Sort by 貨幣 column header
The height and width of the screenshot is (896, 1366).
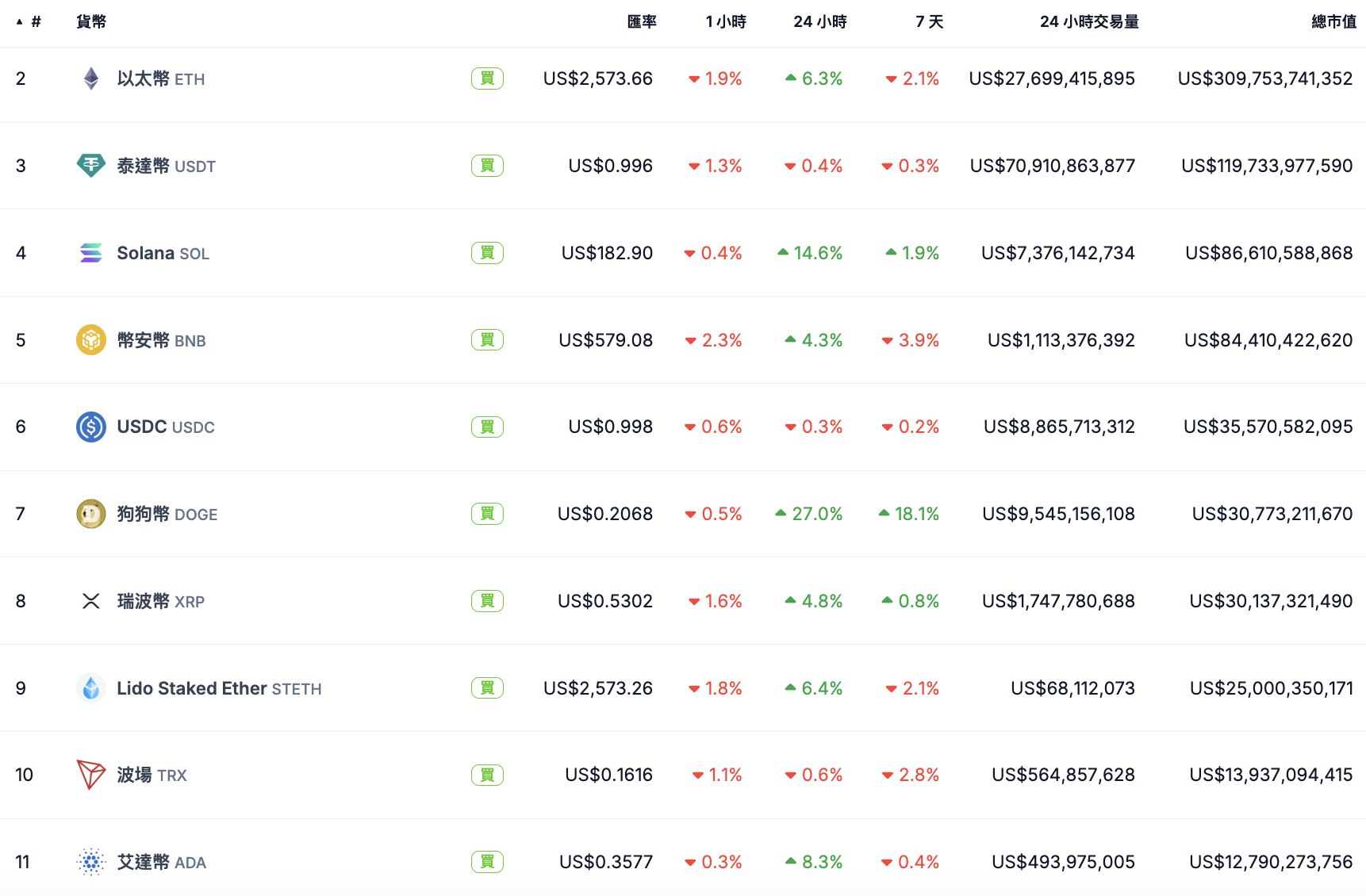(x=91, y=21)
